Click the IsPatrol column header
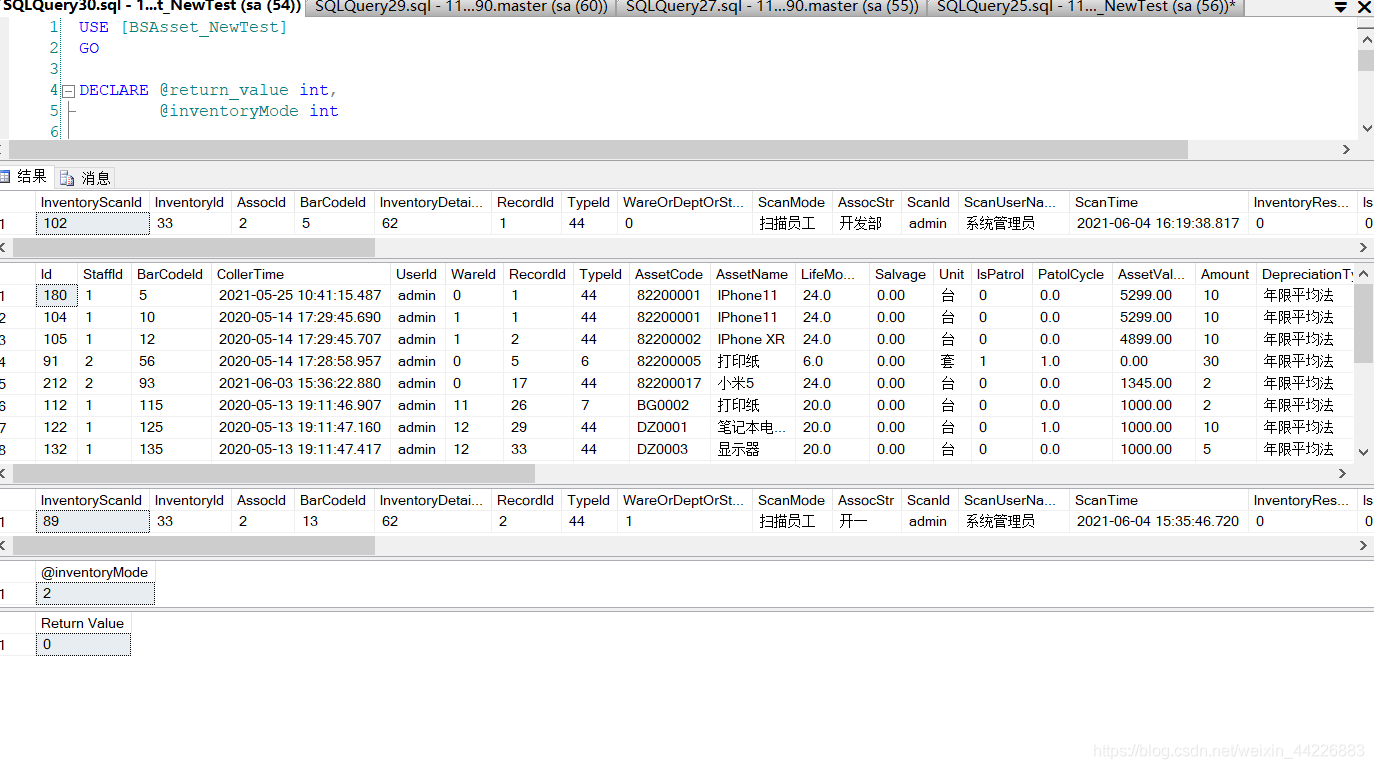 click(1002, 274)
